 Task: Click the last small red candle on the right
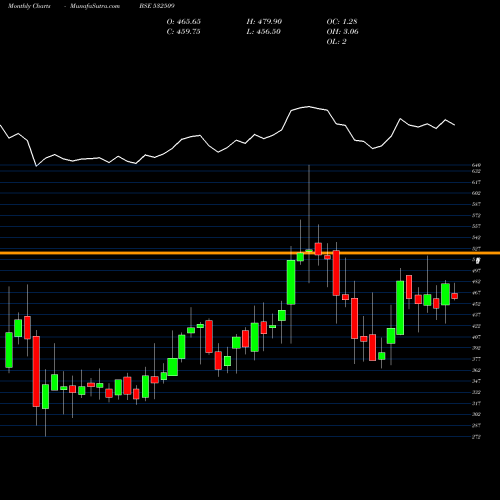[454, 296]
